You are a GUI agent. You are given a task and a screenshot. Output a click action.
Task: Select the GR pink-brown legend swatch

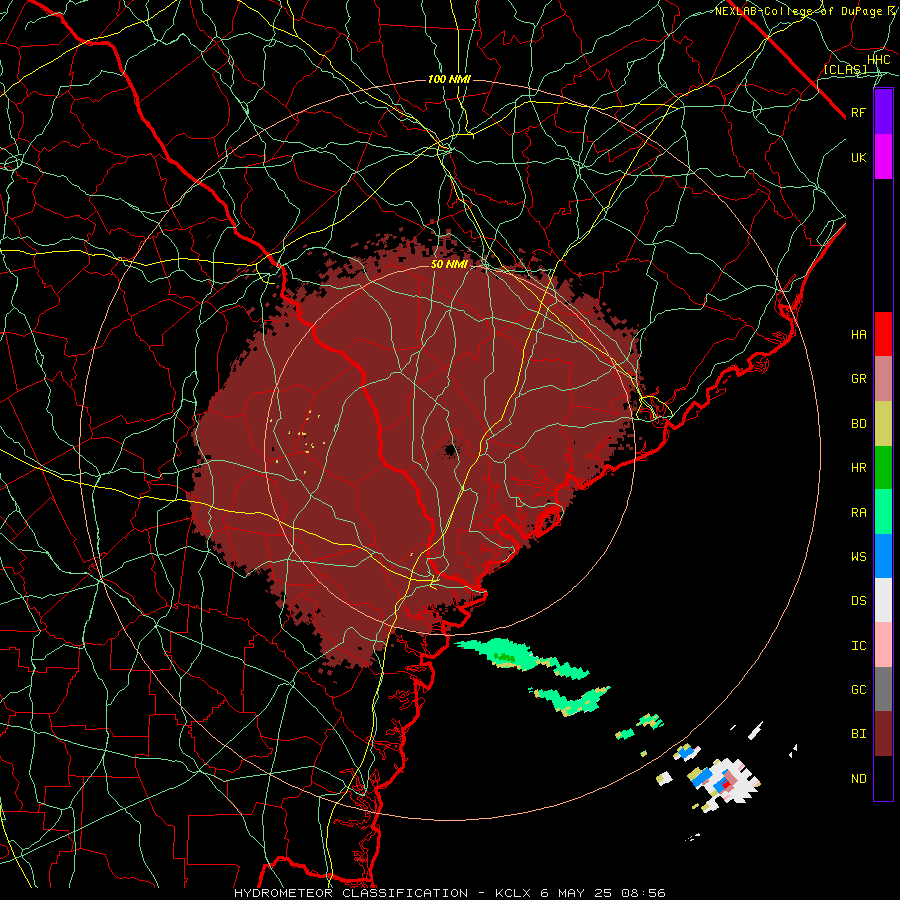[883, 379]
